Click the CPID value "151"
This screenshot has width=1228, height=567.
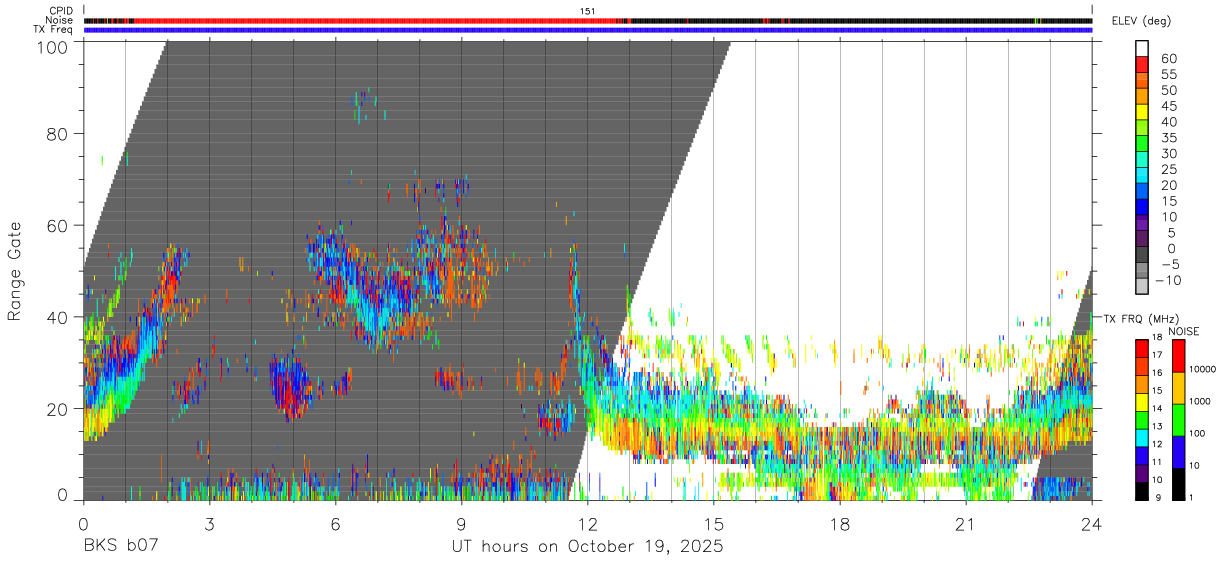tap(588, 11)
